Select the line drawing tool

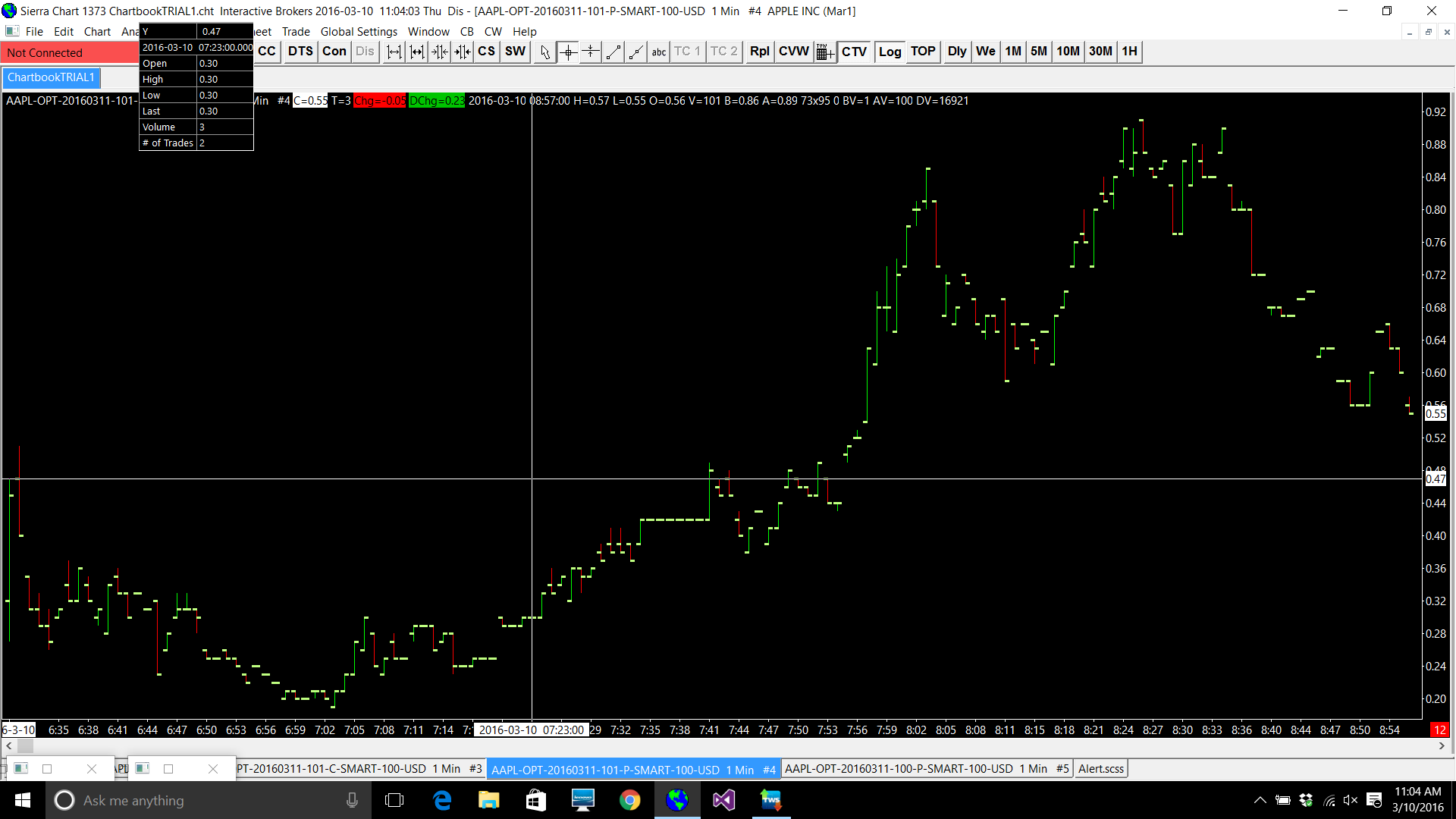[x=613, y=52]
